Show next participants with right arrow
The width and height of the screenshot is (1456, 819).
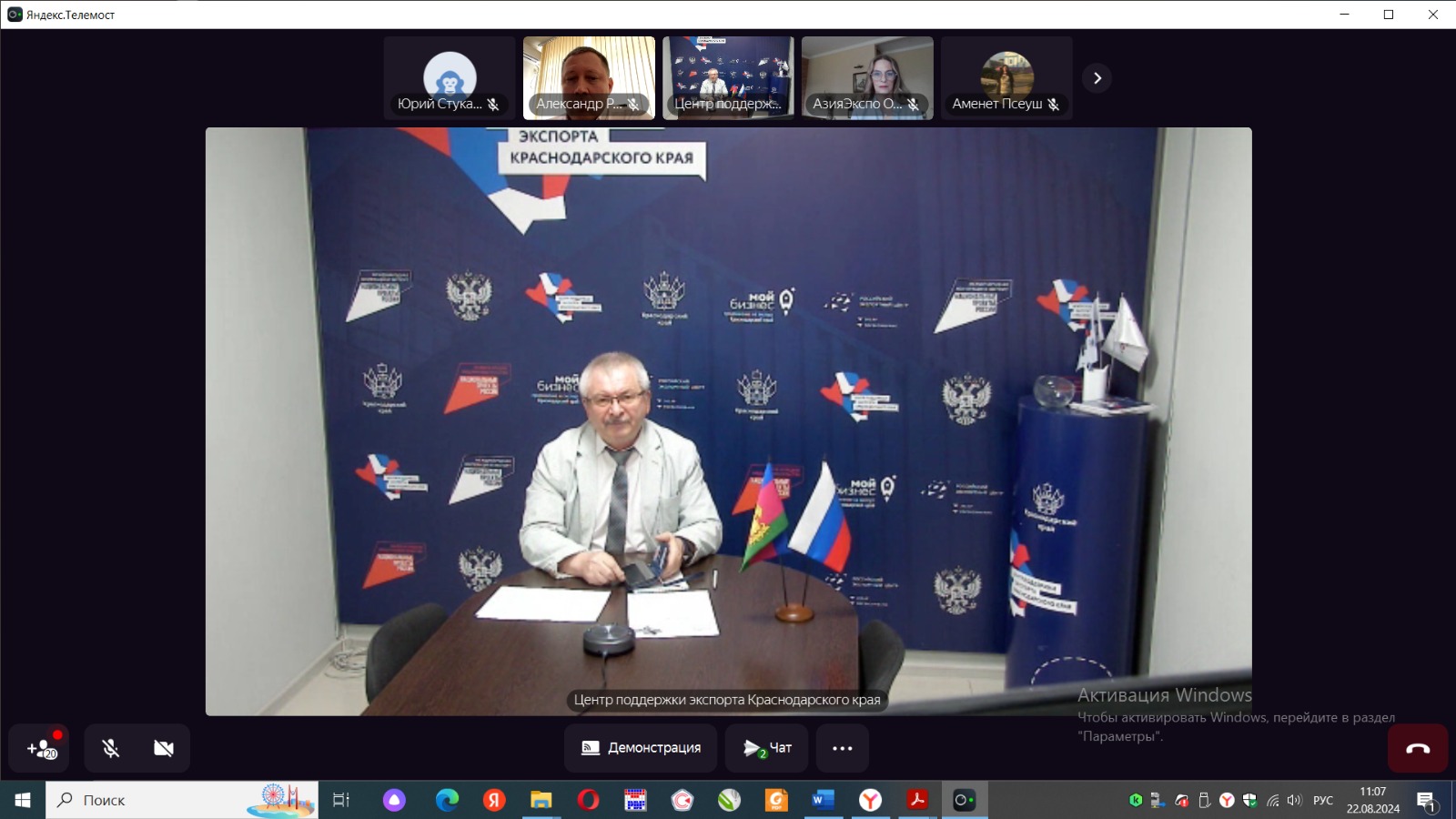[x=1097, y=78]
